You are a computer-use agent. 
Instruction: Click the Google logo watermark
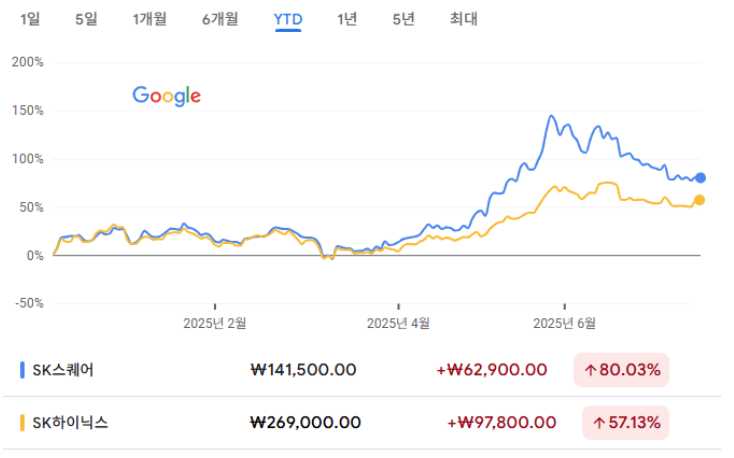coord(167,96)
